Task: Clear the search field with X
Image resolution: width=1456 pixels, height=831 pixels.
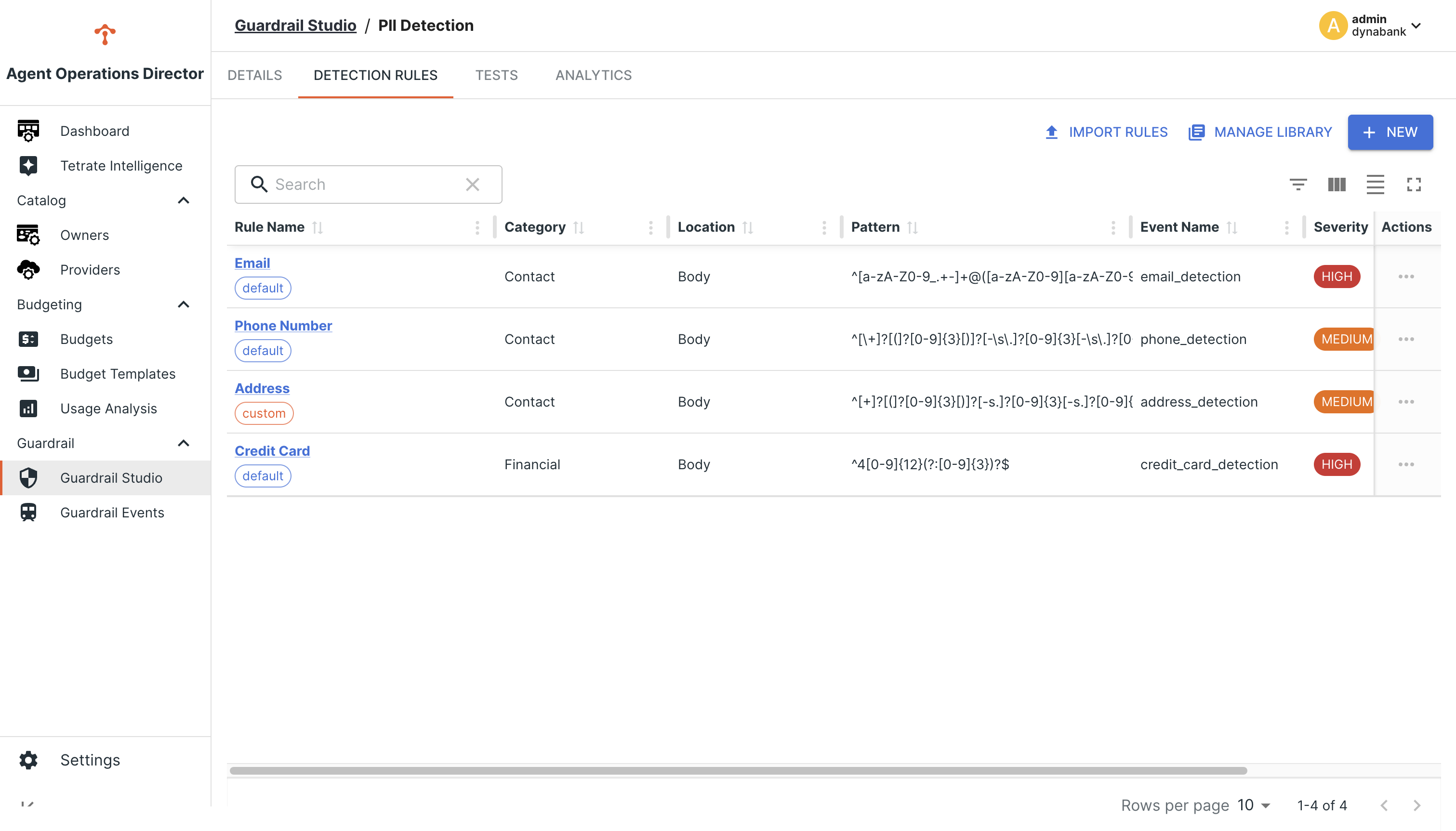Action: pyautogui.click(x=473, y=185)
